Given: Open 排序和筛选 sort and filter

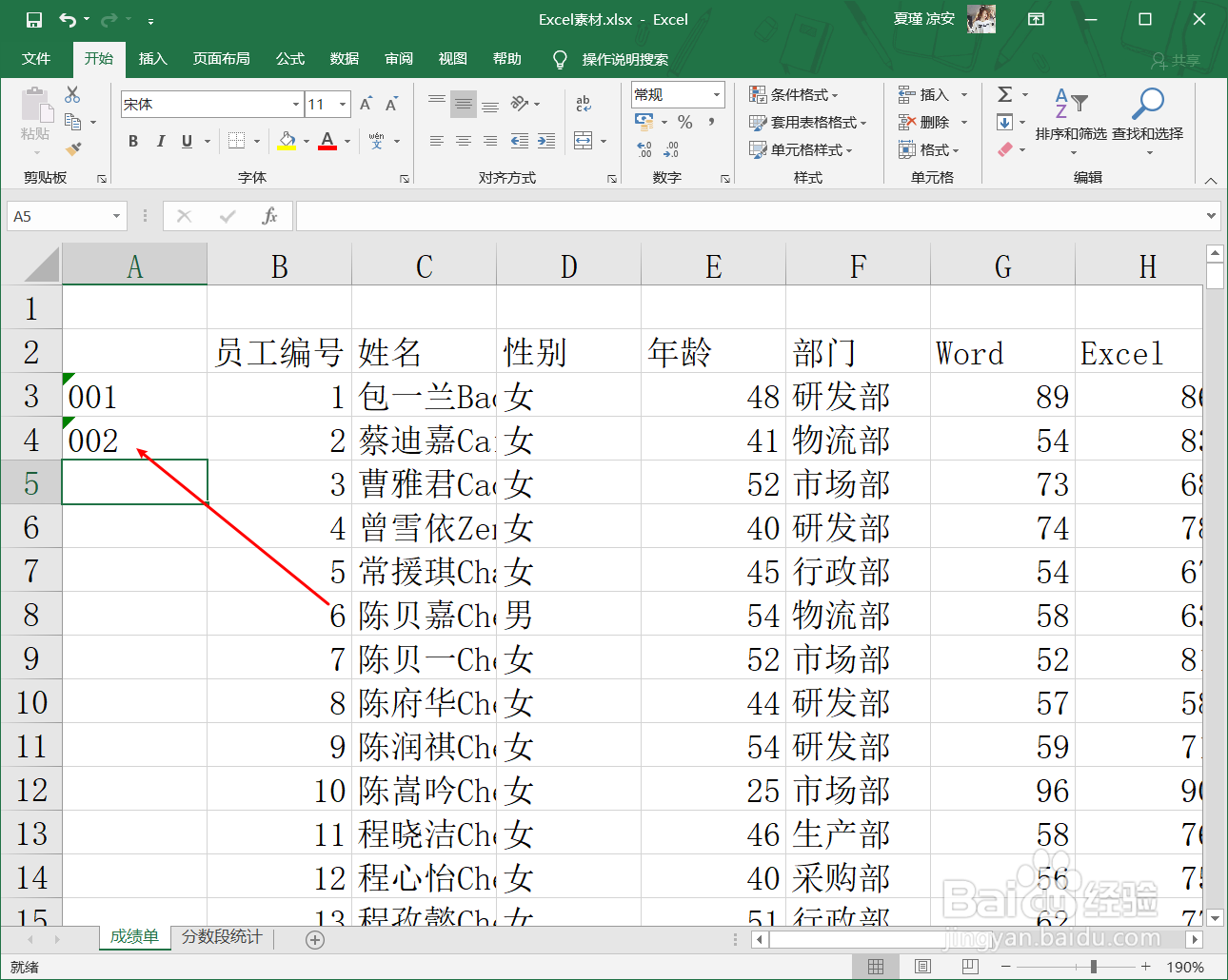Looking at the screenshot, I should click(1070, 114).
